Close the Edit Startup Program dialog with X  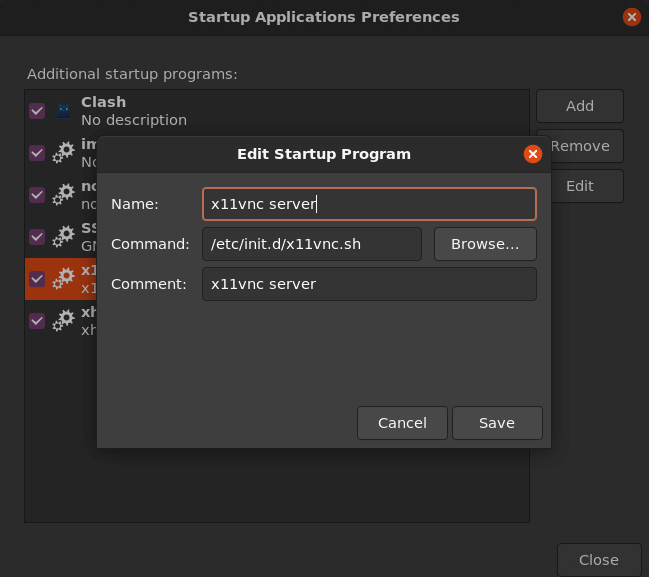pos(533,154)
